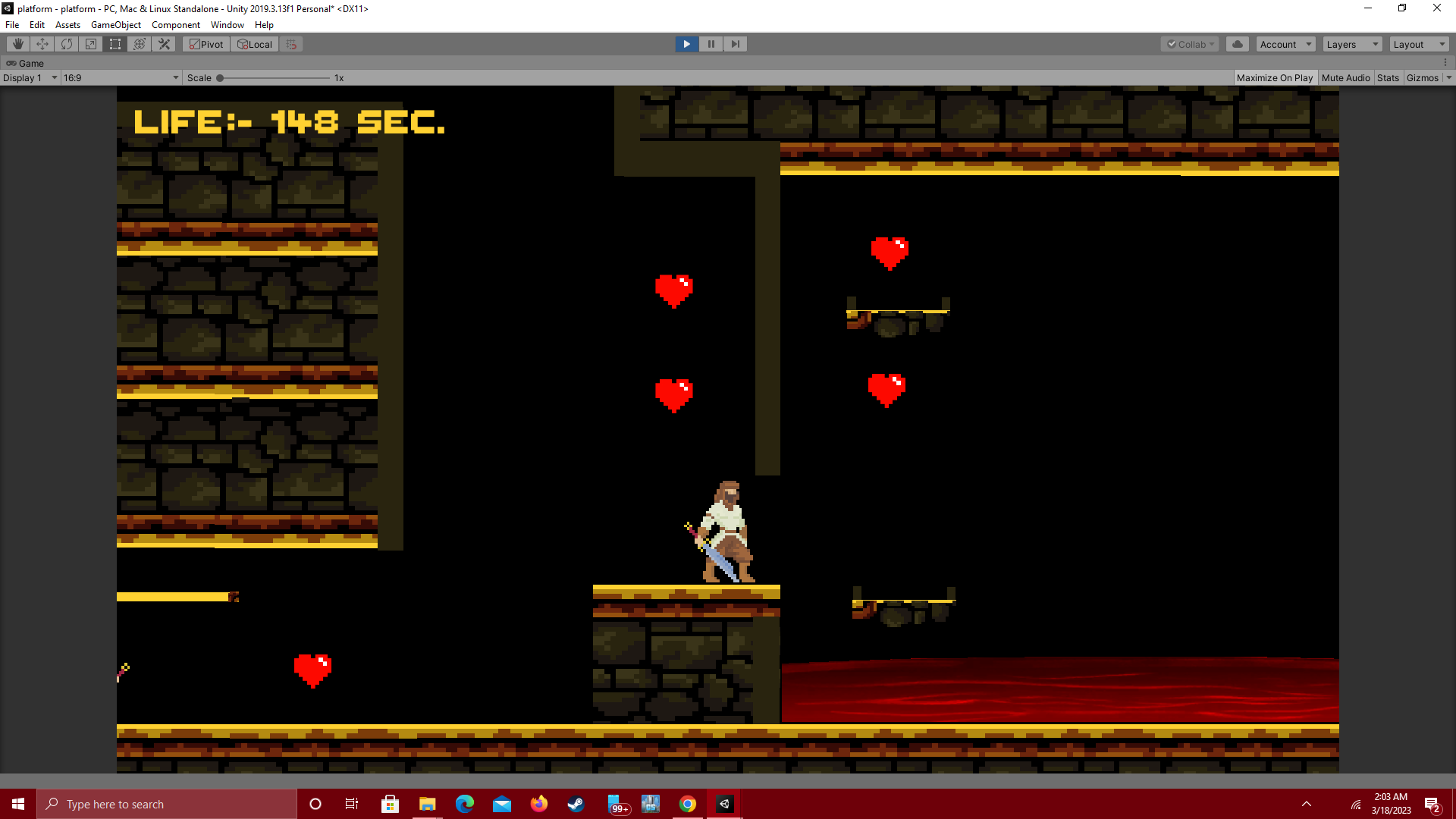Screen dimensions: 1456x819
Task: Toggle Local coordinate mode
Action: click(254, 44)
